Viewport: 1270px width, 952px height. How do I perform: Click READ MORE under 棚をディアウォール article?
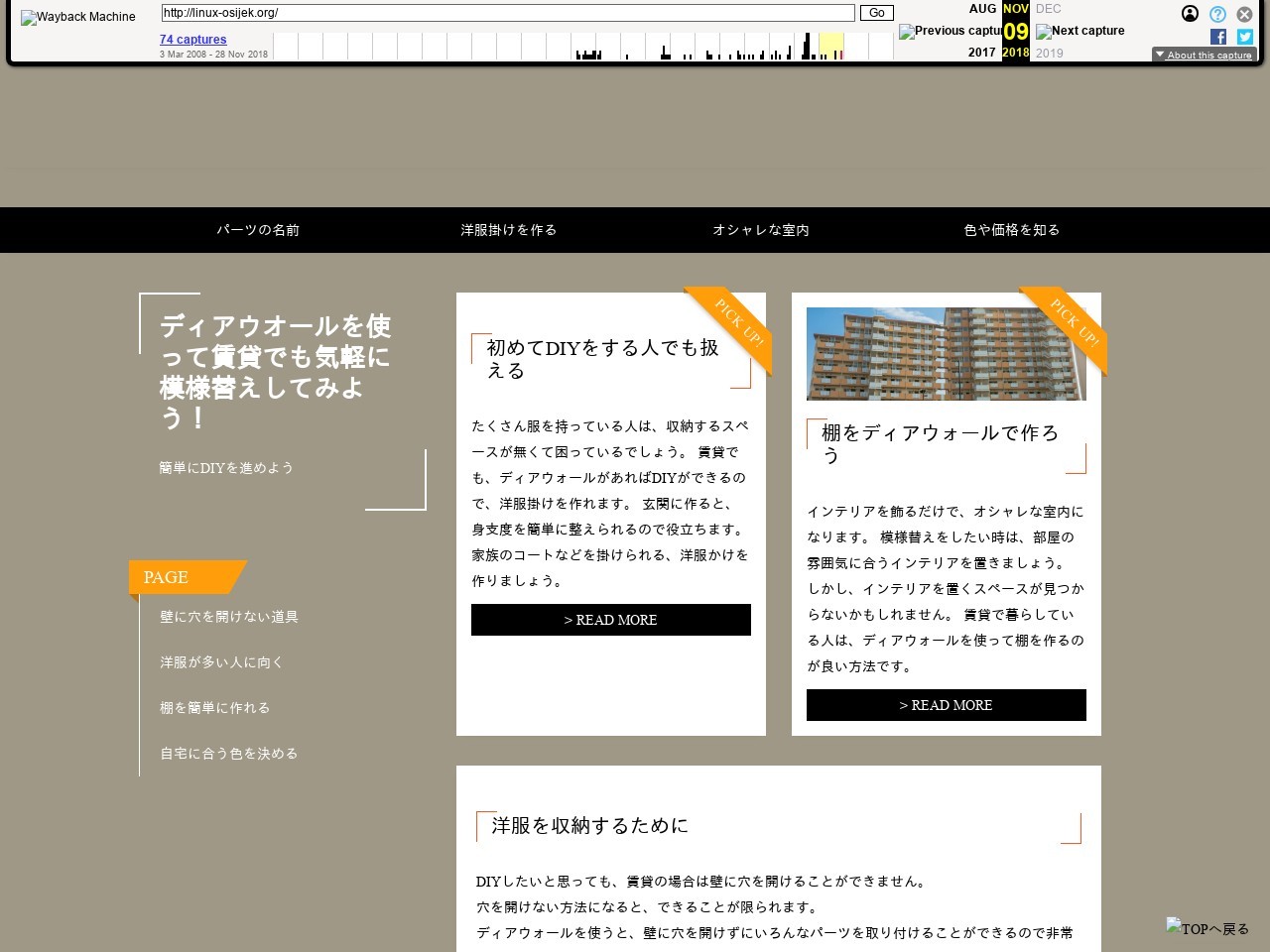click(946, 705)
